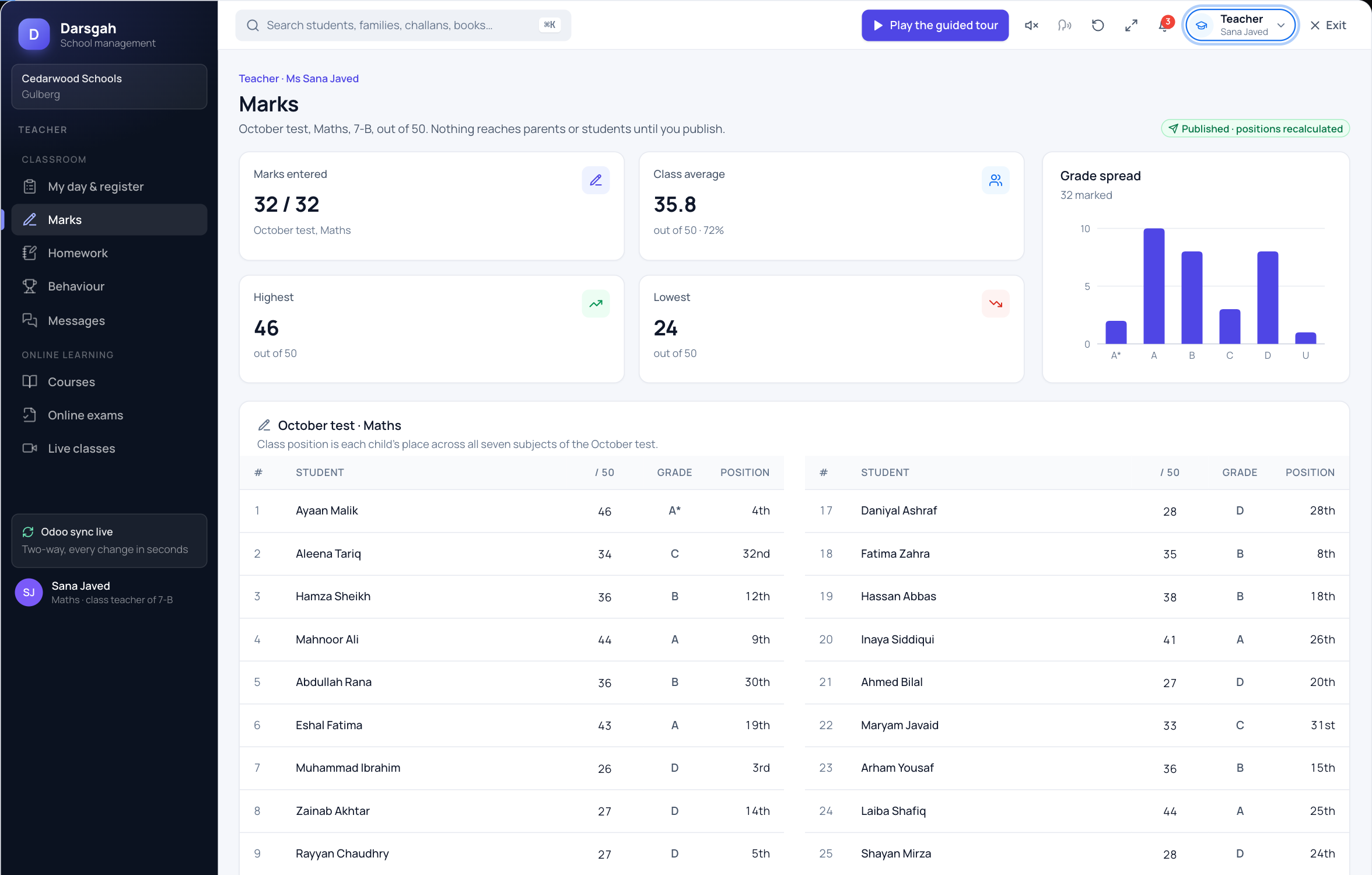Click the SJ avatar for Sana Javed
The image size is (1372, 875).
click(29, 592)
